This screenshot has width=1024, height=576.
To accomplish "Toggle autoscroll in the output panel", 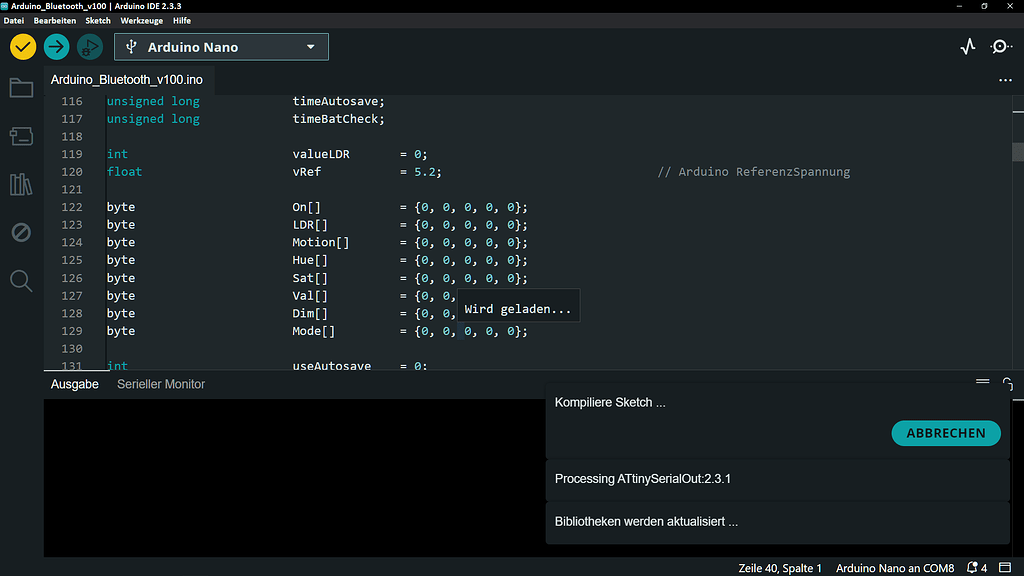I will pyautogui.click(x=1009, y=382).
